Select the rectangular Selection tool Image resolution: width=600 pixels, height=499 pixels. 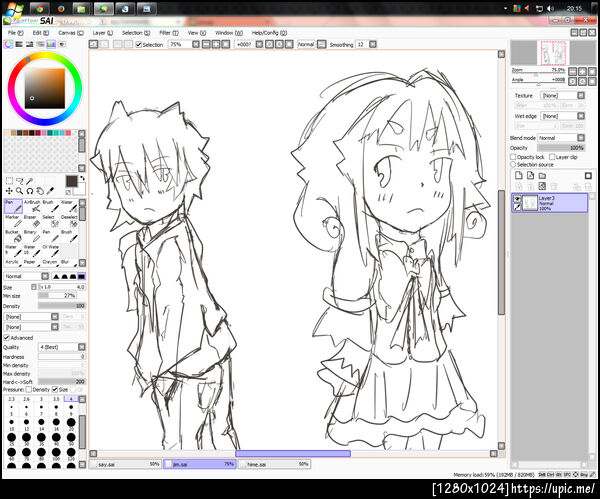coord(9,181)
